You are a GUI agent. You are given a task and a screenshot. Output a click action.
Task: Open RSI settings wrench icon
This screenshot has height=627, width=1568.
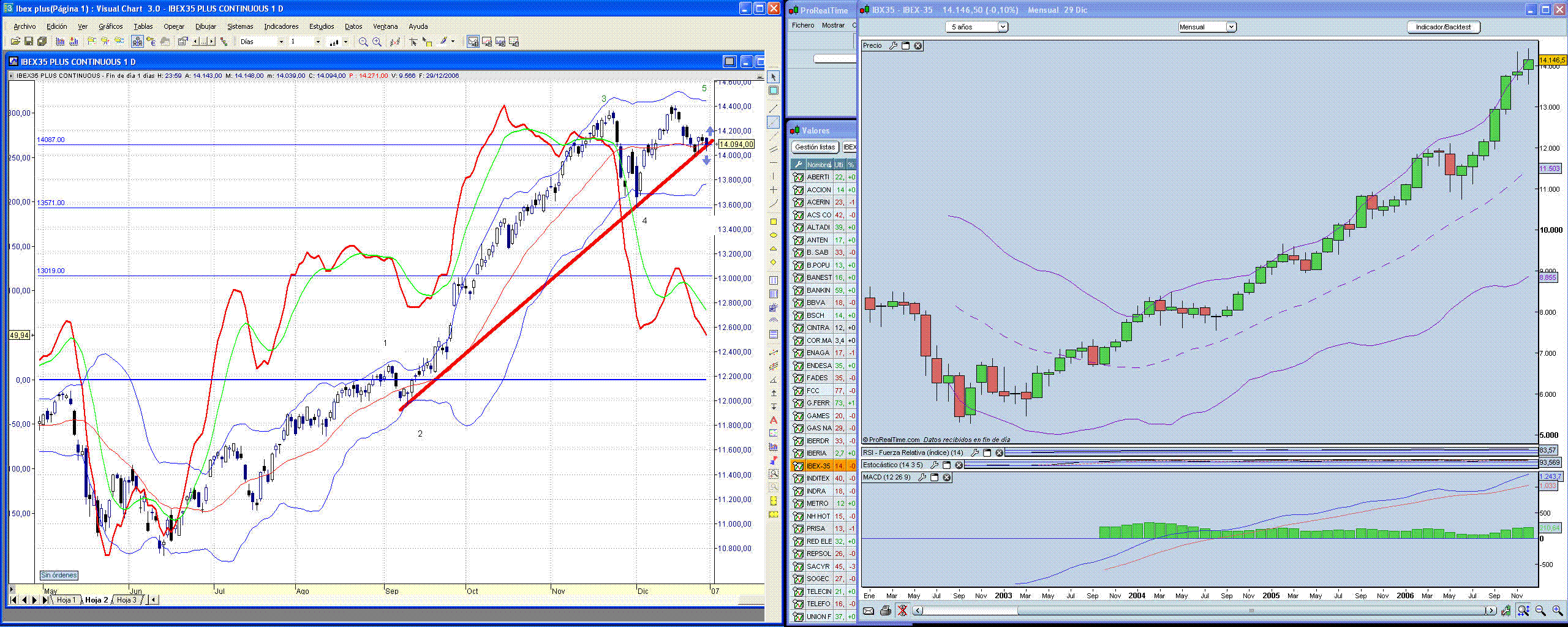coord(975,452)
